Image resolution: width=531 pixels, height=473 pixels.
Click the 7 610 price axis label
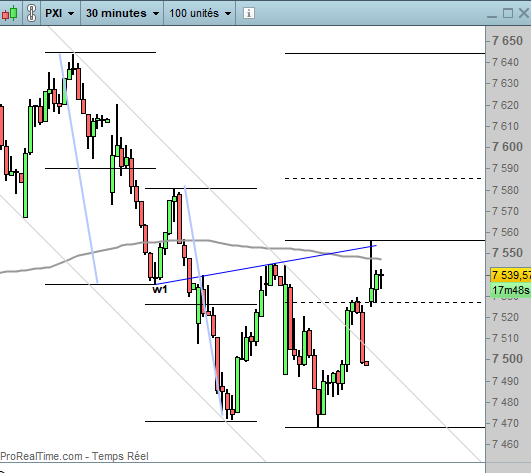coord(505,126)
